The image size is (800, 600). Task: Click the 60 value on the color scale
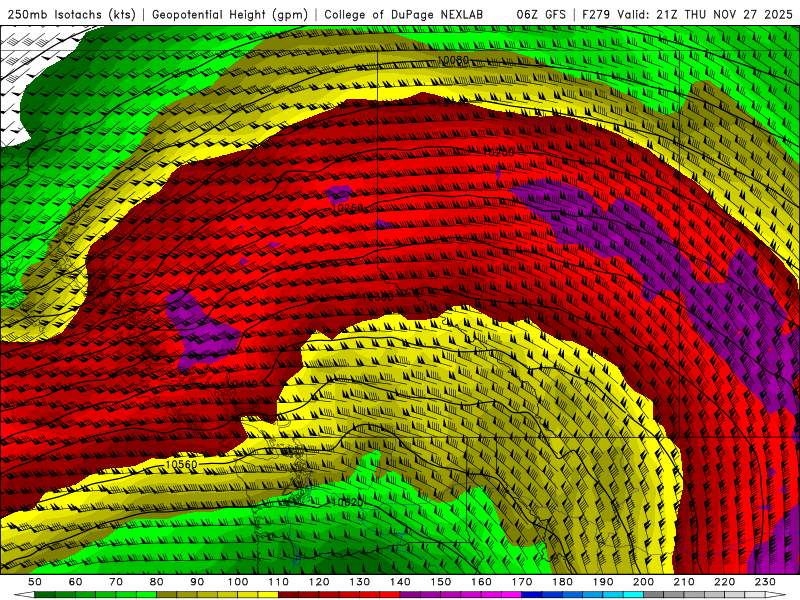[x=76, y=582]
